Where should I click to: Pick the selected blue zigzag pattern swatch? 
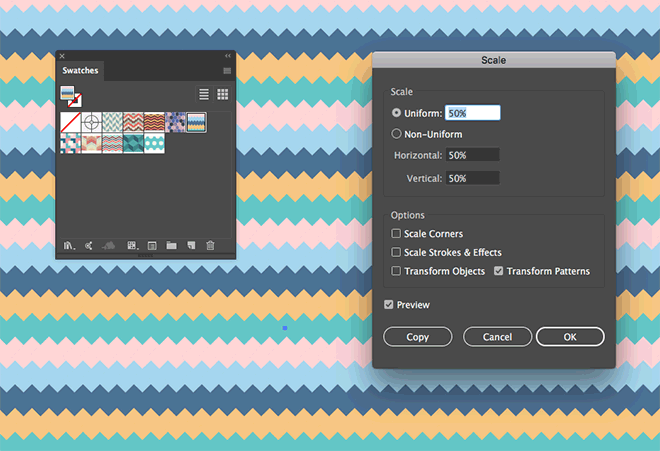196,123
